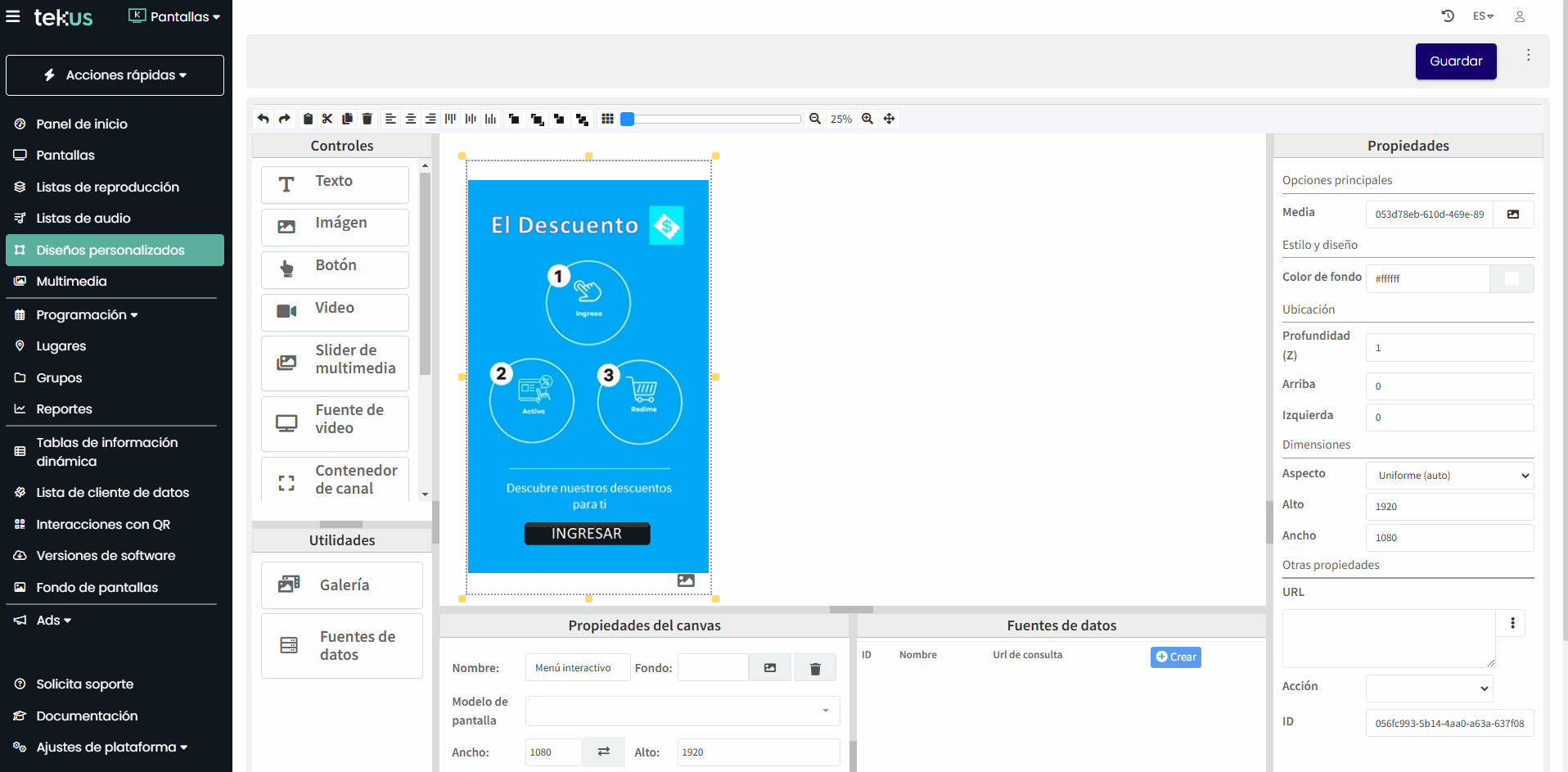Screen dimensions: 1568x772
Task: Click the canvas Nombre input field
Action: tap(577, 668)
